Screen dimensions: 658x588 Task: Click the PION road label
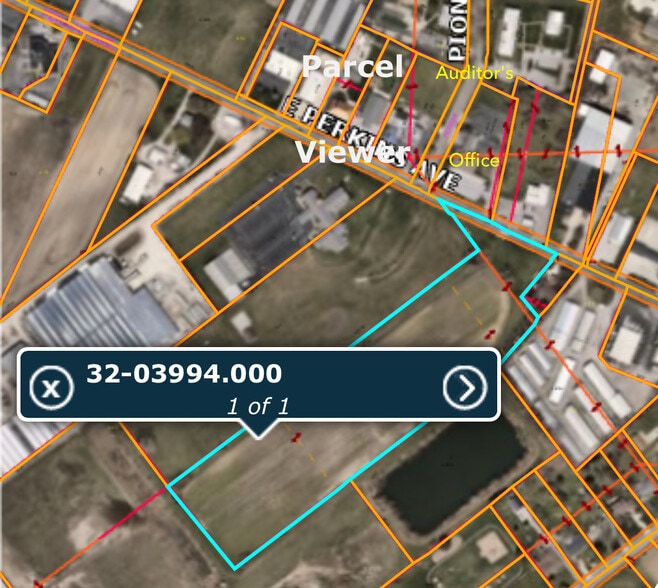[x=457, y=29]
